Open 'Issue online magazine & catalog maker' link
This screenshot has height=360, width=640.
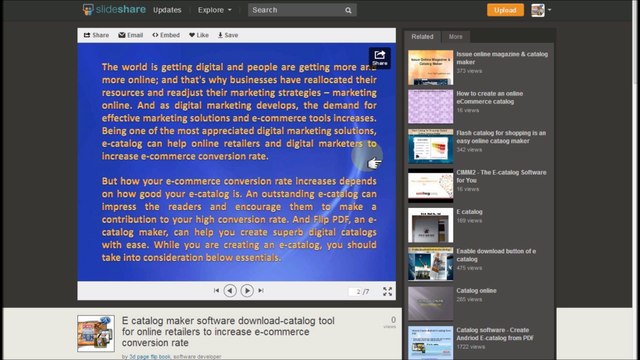pyautogui.click(x=502, y=58)
